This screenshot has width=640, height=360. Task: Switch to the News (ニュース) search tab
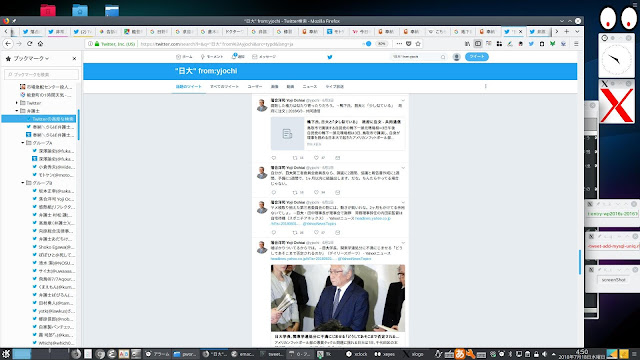[309, 87]
